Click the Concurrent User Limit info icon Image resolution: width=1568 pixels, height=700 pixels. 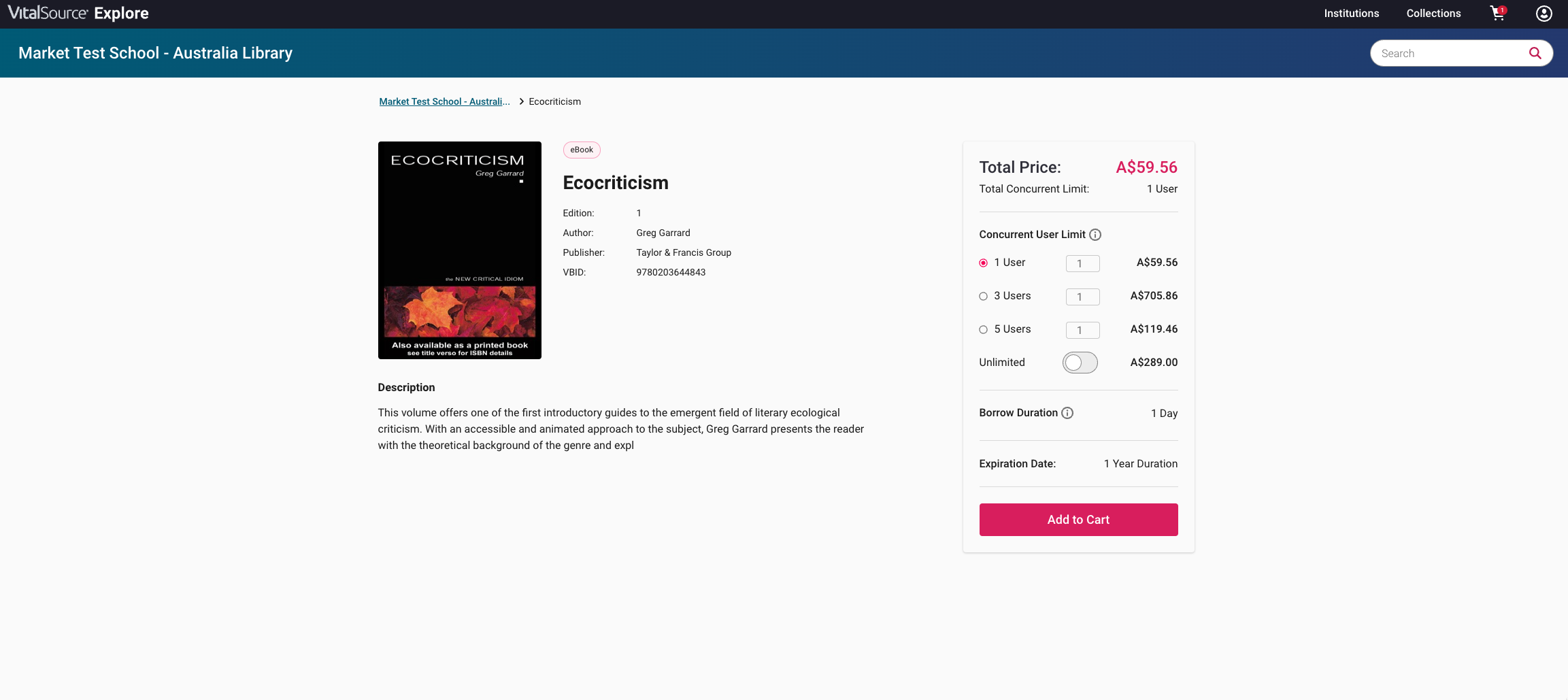(1095, 235)
